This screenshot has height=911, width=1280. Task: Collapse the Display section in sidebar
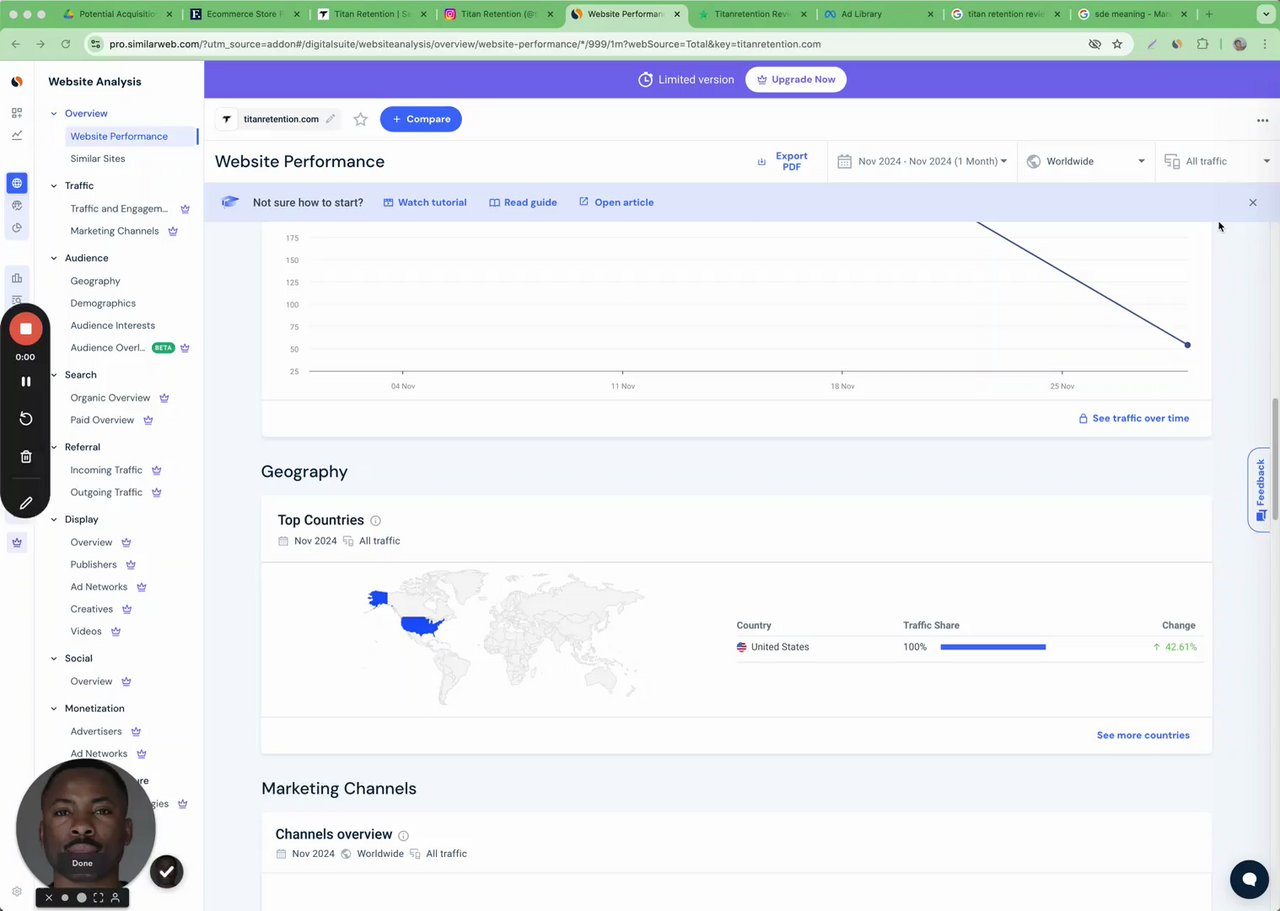coord(54,520)
